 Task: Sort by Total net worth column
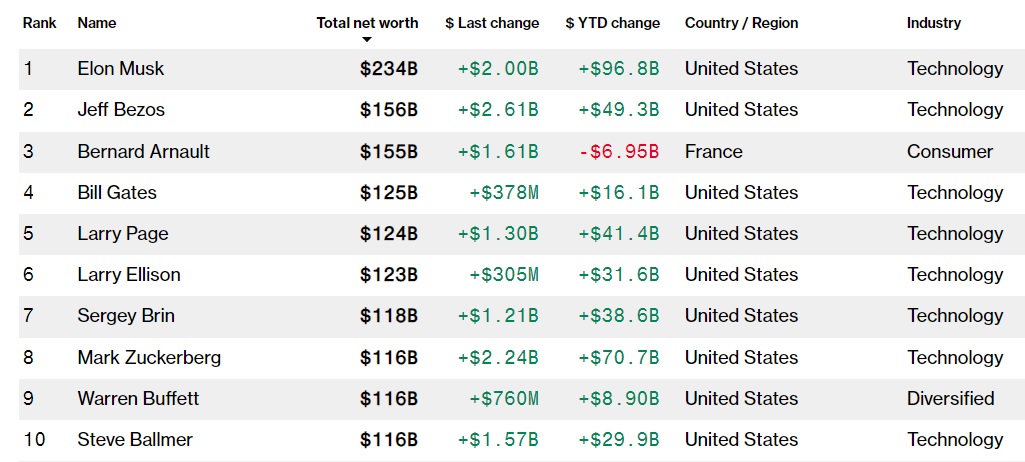pos(367,22)
